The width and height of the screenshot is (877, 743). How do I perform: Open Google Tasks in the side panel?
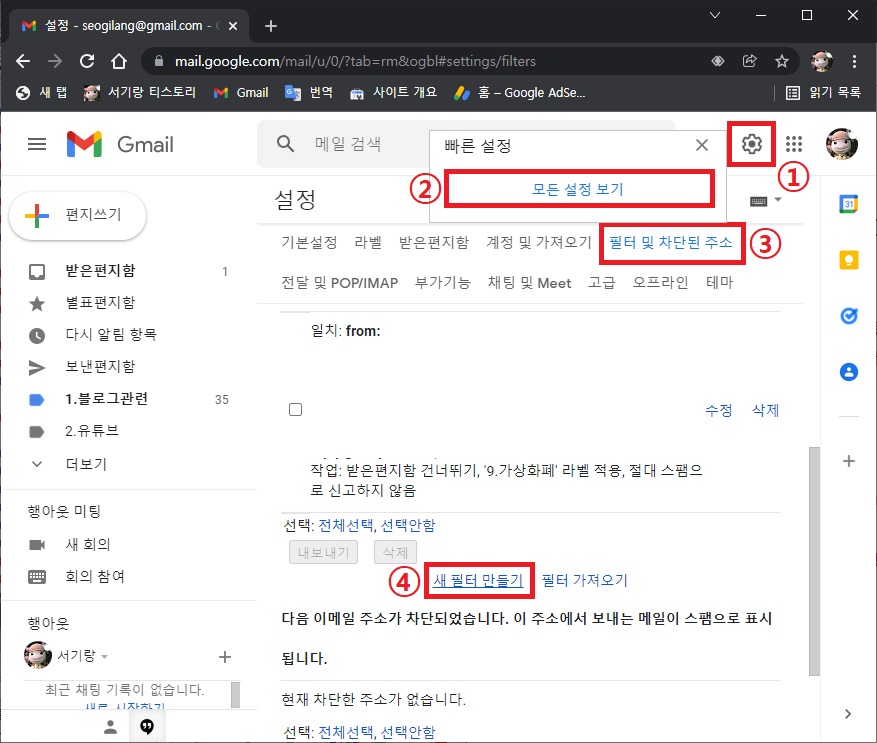(x=848, y=315)
